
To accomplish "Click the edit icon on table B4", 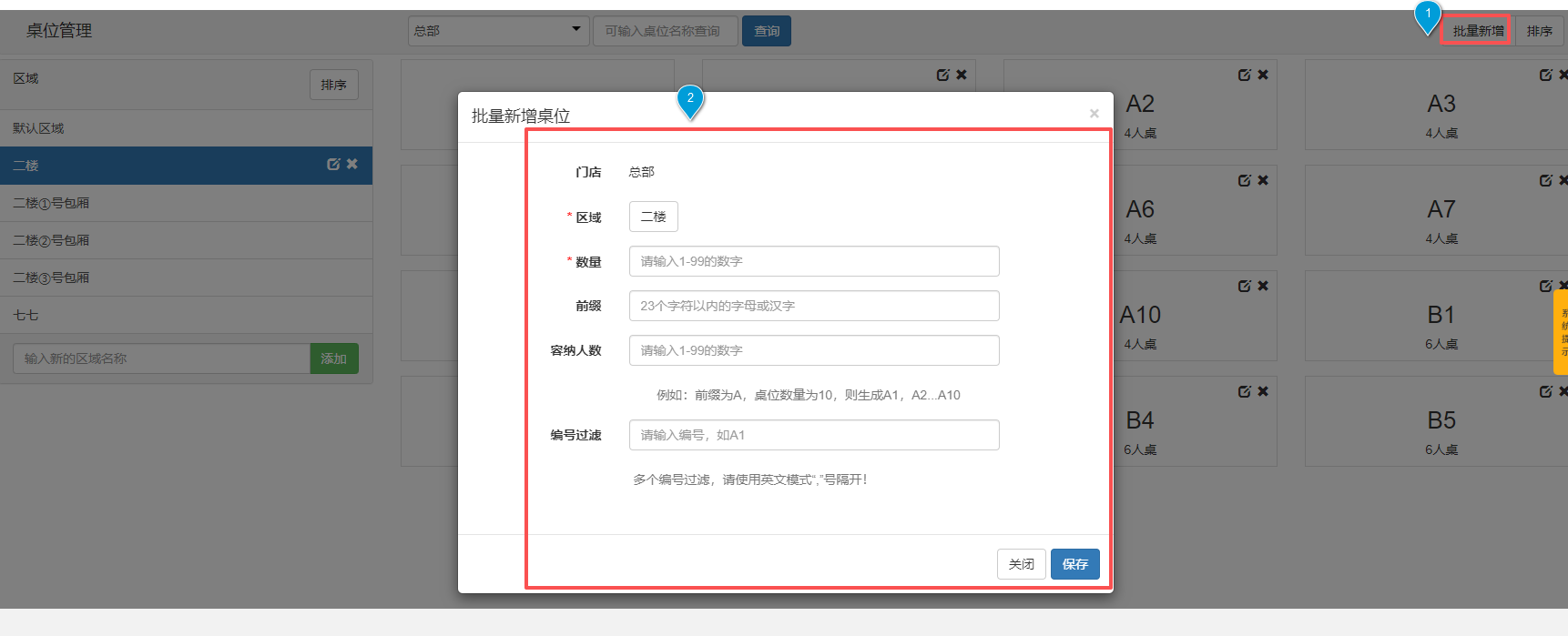I will 1244,391.
